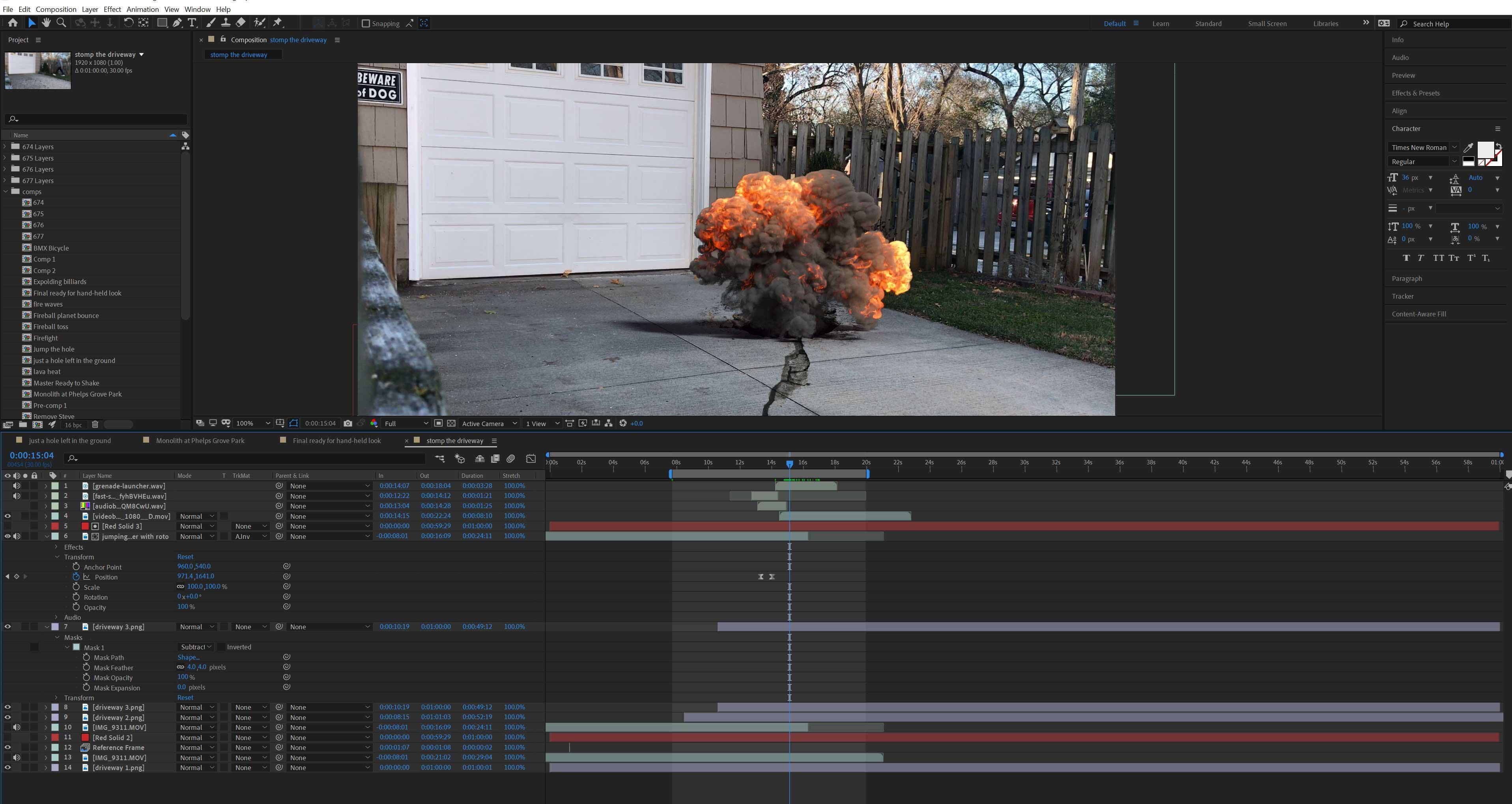The image size is (1512, 804).
Task: Toggle Inverted checkbox for Mask 1
Action: coord(222,647)
